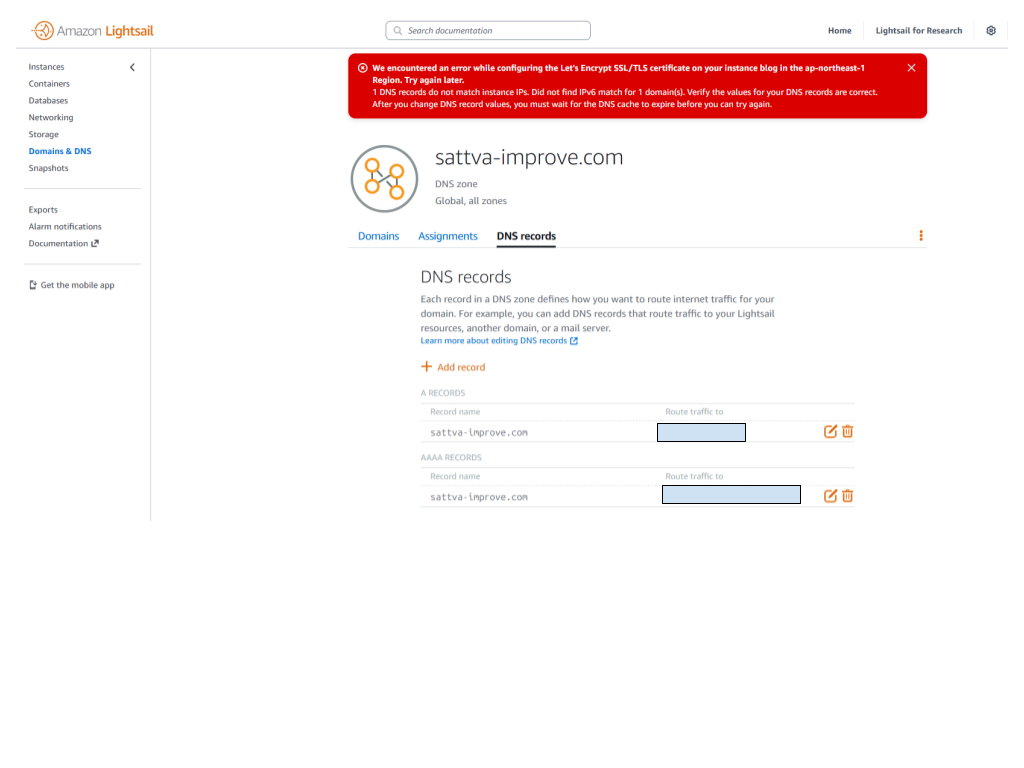Viewport: 1024px width, 768px height.
Task: Open Networking in the sidebar
Action: pyautogui.click(x=51, y=118)
